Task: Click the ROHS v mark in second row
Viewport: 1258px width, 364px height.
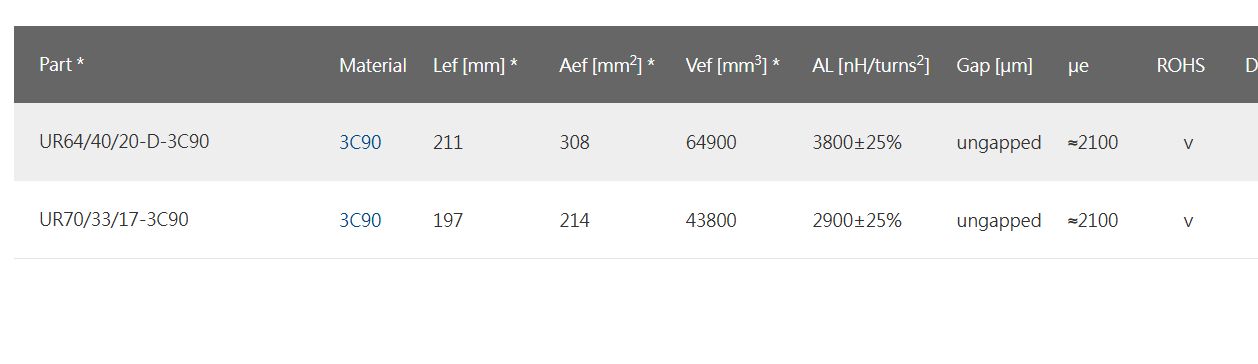Action: coord(1188,221)
